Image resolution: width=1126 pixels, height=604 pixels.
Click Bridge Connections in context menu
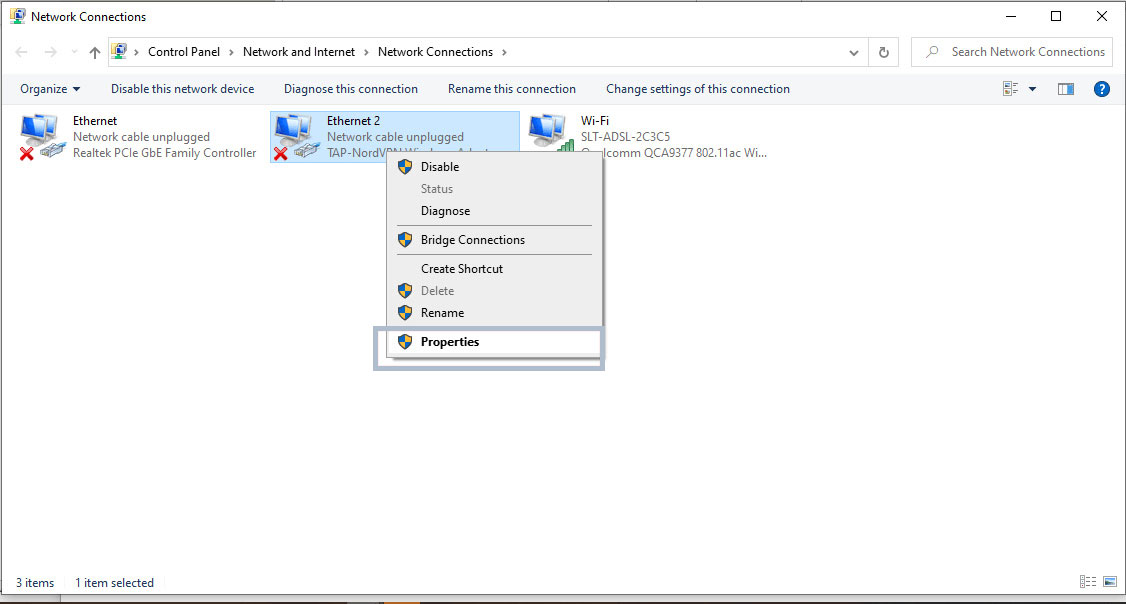472,240
